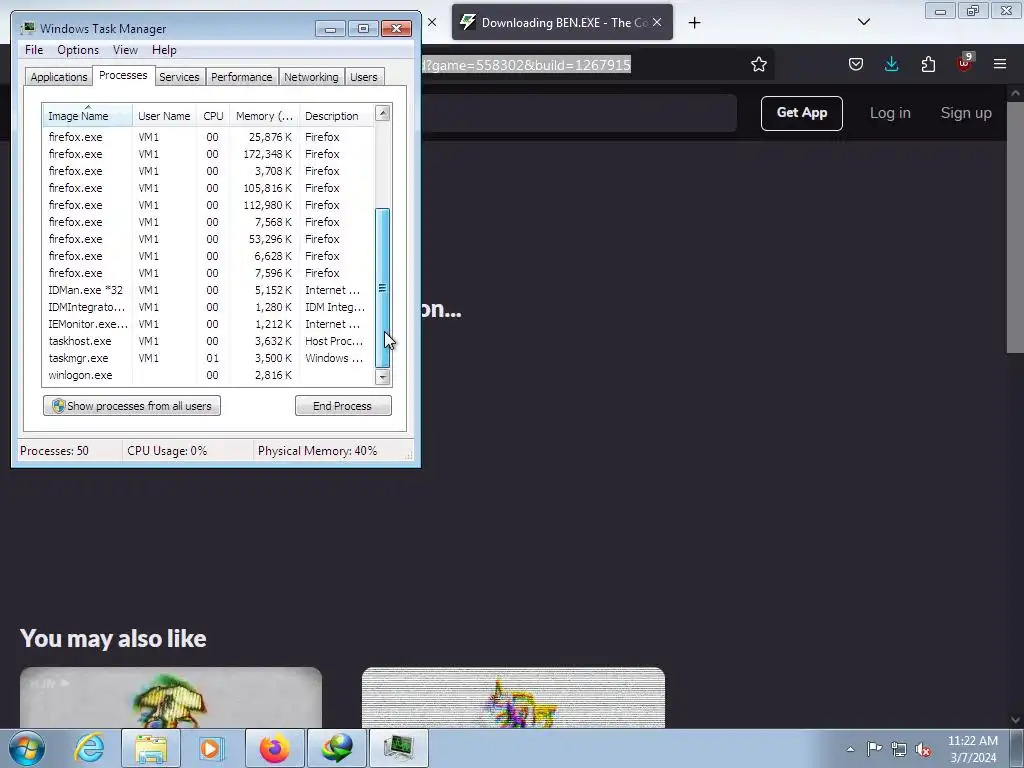Select the taskhost.exe process
The height and width of the screenshot is (768, 1024).
pyautogui.click(x=208, y=341)
